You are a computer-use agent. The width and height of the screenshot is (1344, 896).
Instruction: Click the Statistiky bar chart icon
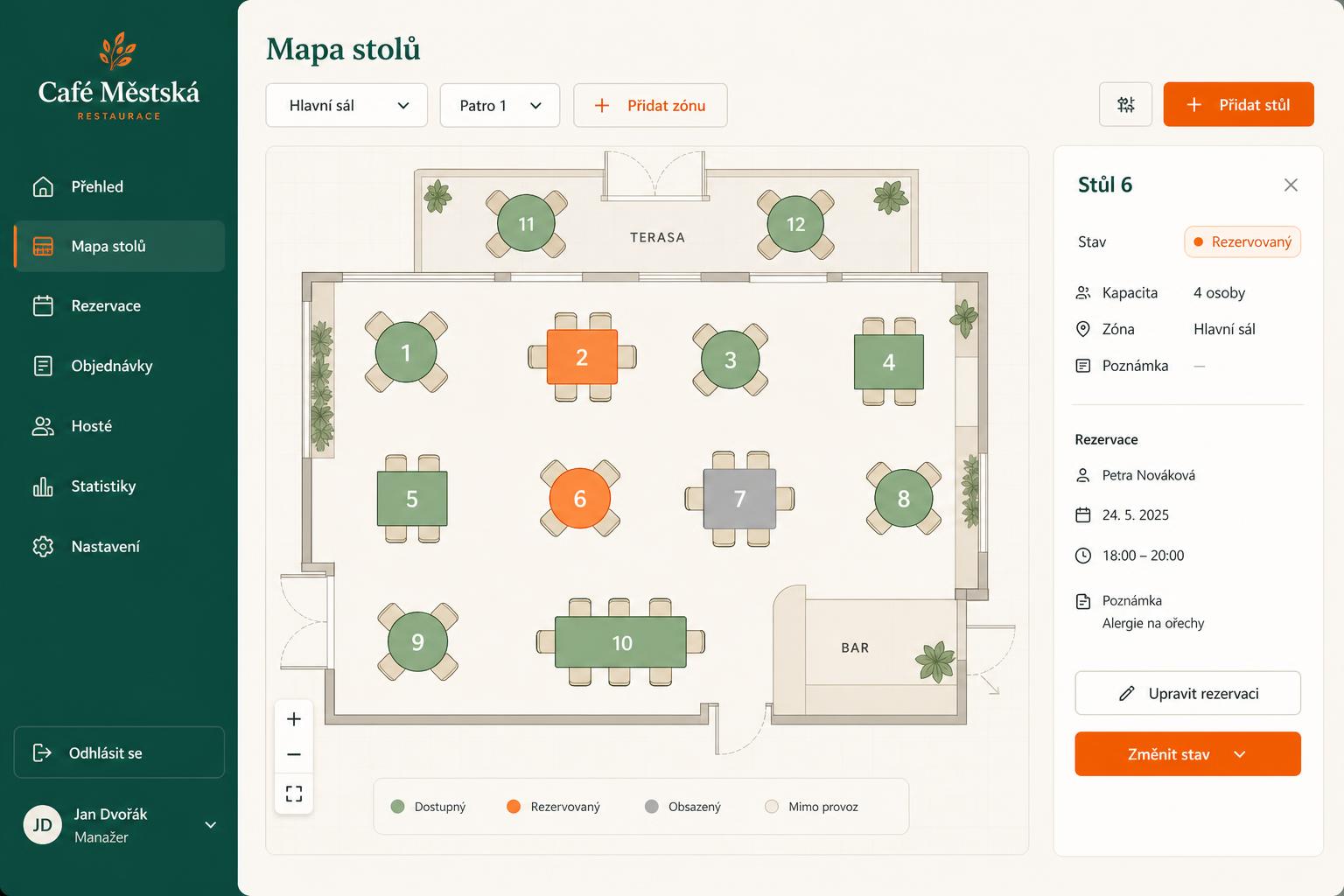pyautogui.click(x=43, y=486)
